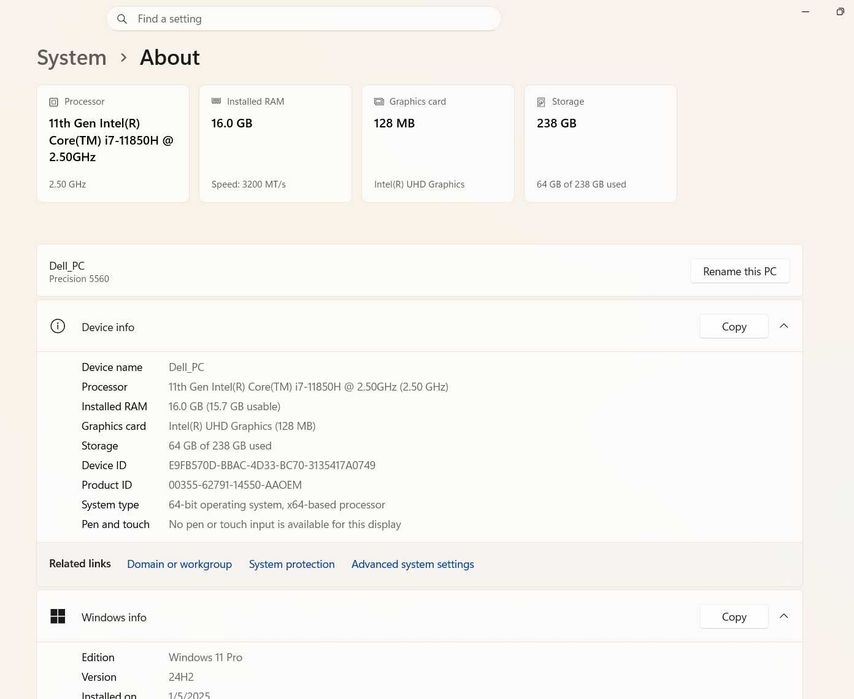Screen dimensions: 854x699
Task: Rename this PC
Action: 740,271
